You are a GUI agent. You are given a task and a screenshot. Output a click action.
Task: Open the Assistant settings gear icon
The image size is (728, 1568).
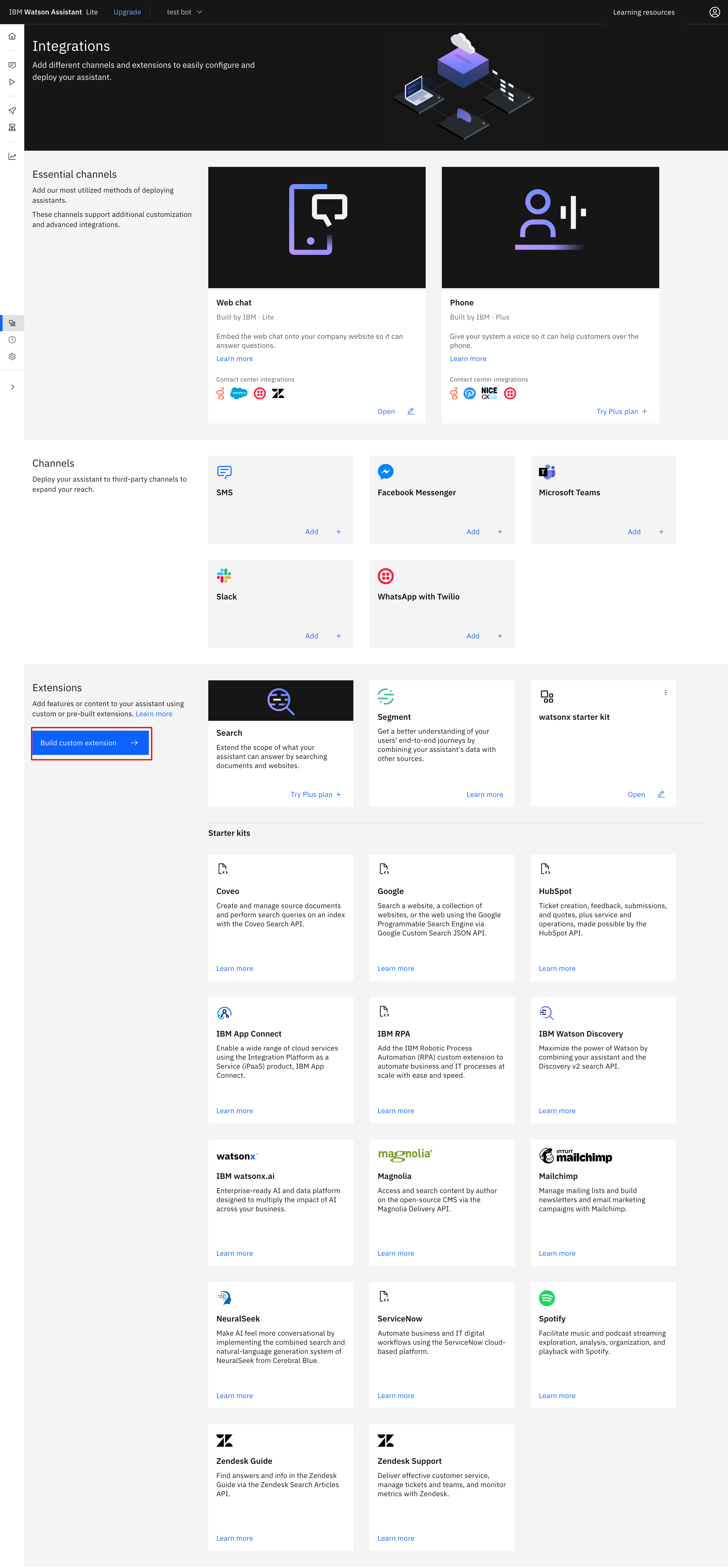click(x=12, y=357)
